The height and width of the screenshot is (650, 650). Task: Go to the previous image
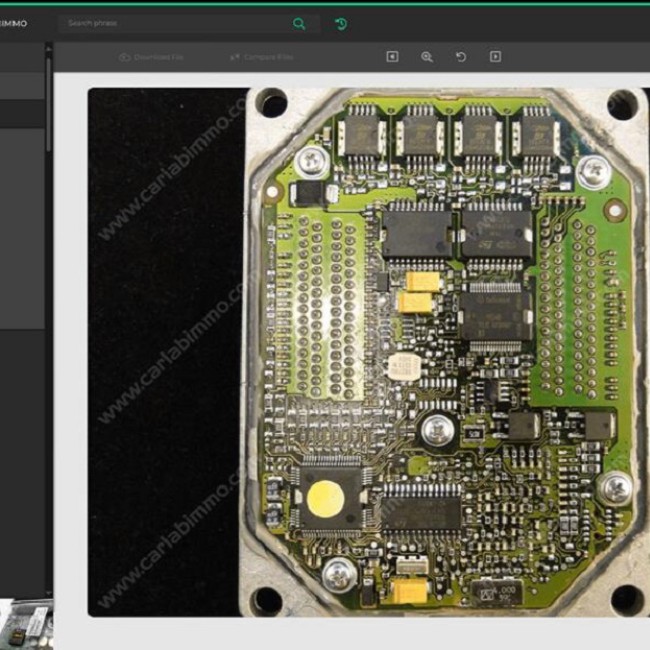pos(392,57)
